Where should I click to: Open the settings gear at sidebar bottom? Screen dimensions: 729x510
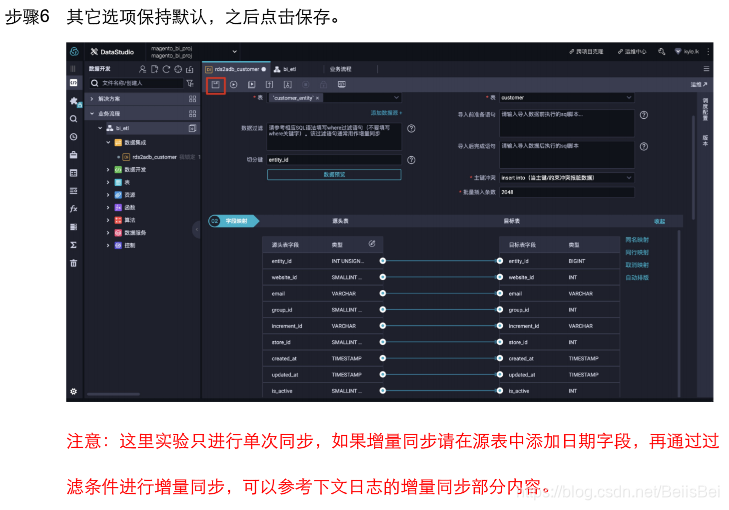tap(73, 391)
